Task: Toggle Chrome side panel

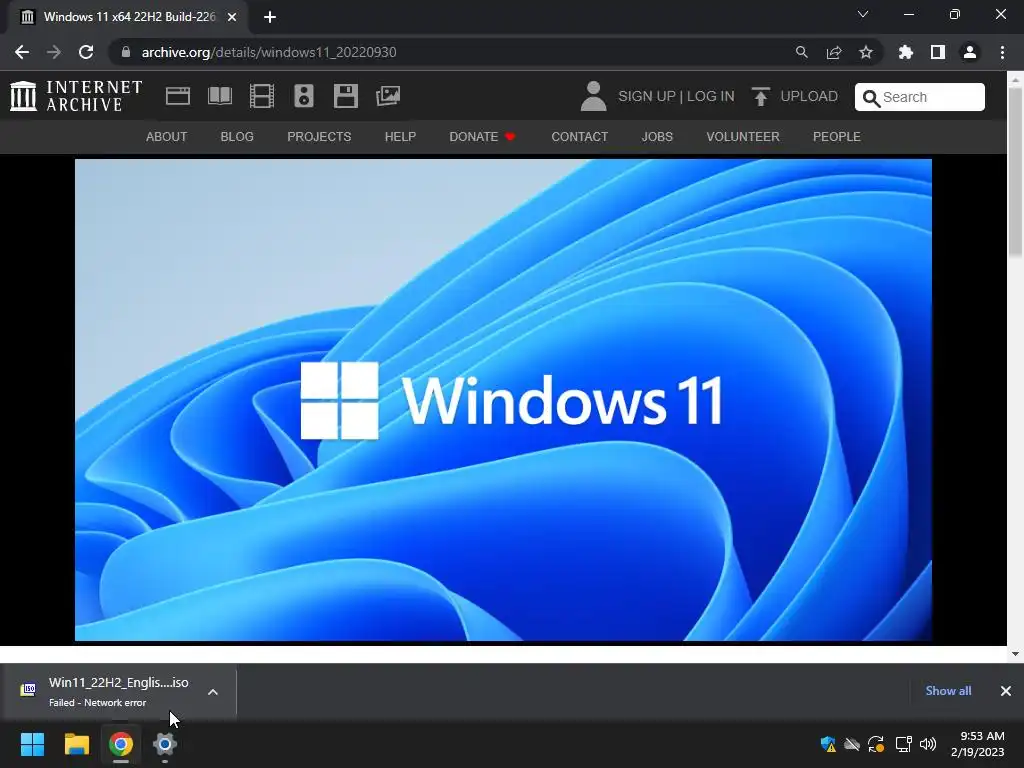Action: click(938, 52)
